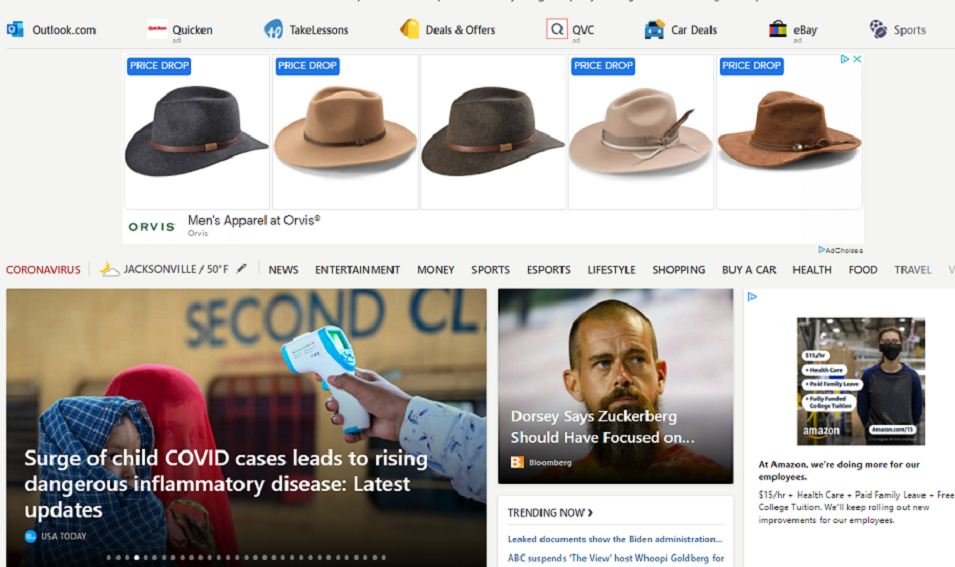Click the brown suede hat product image

pos(789,132)
